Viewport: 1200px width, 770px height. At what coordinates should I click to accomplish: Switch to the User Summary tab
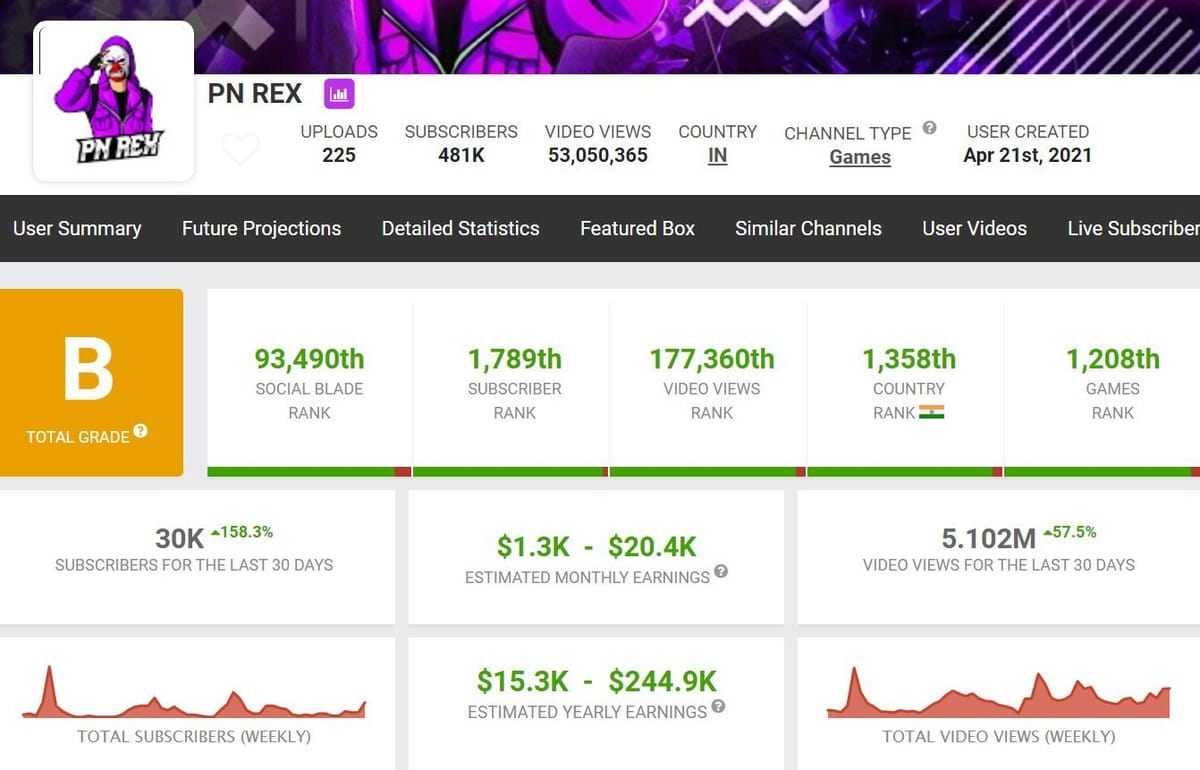pyautogui.click(x=78, y=228)
